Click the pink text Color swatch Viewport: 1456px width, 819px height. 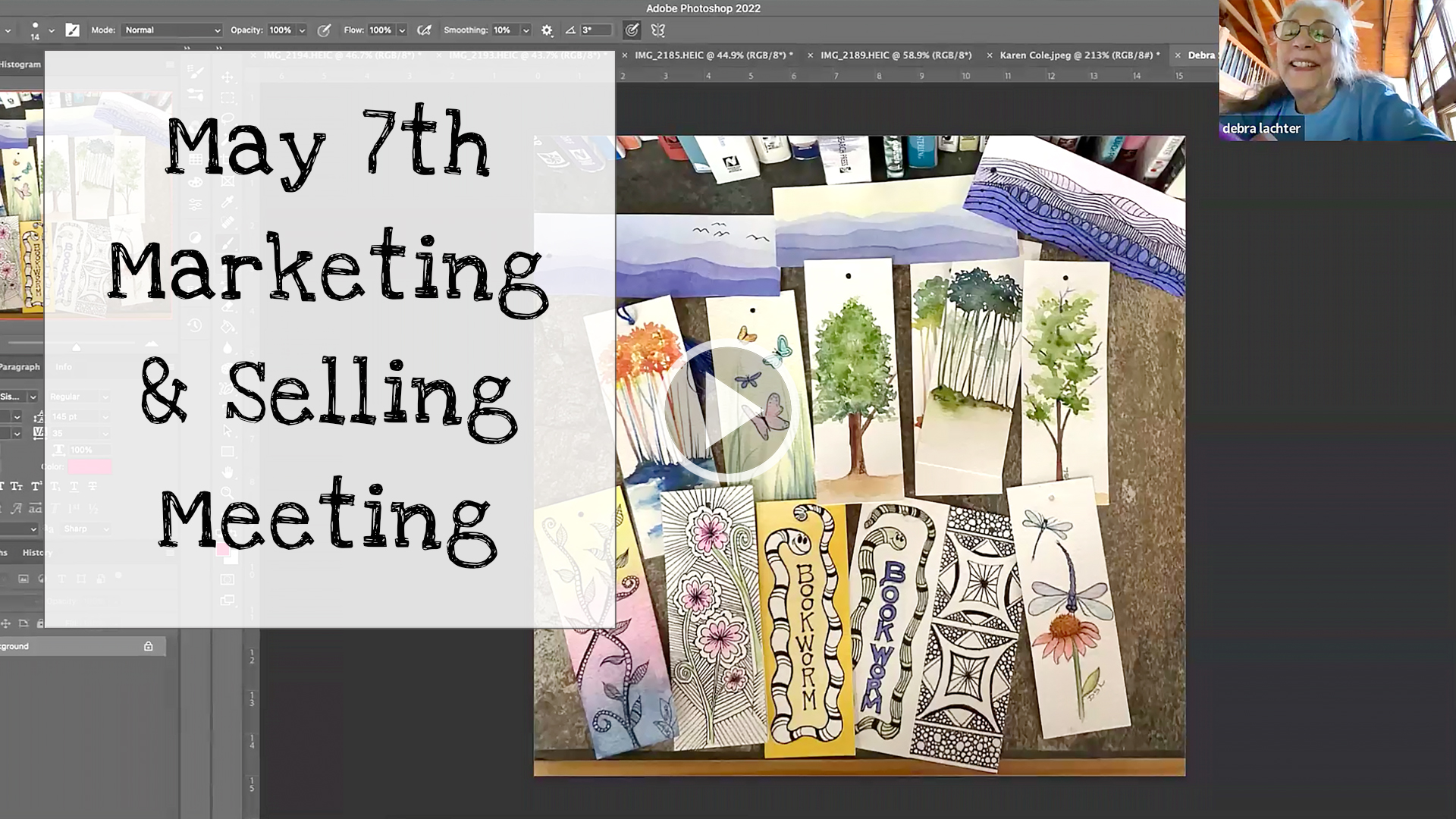point(89,466)
